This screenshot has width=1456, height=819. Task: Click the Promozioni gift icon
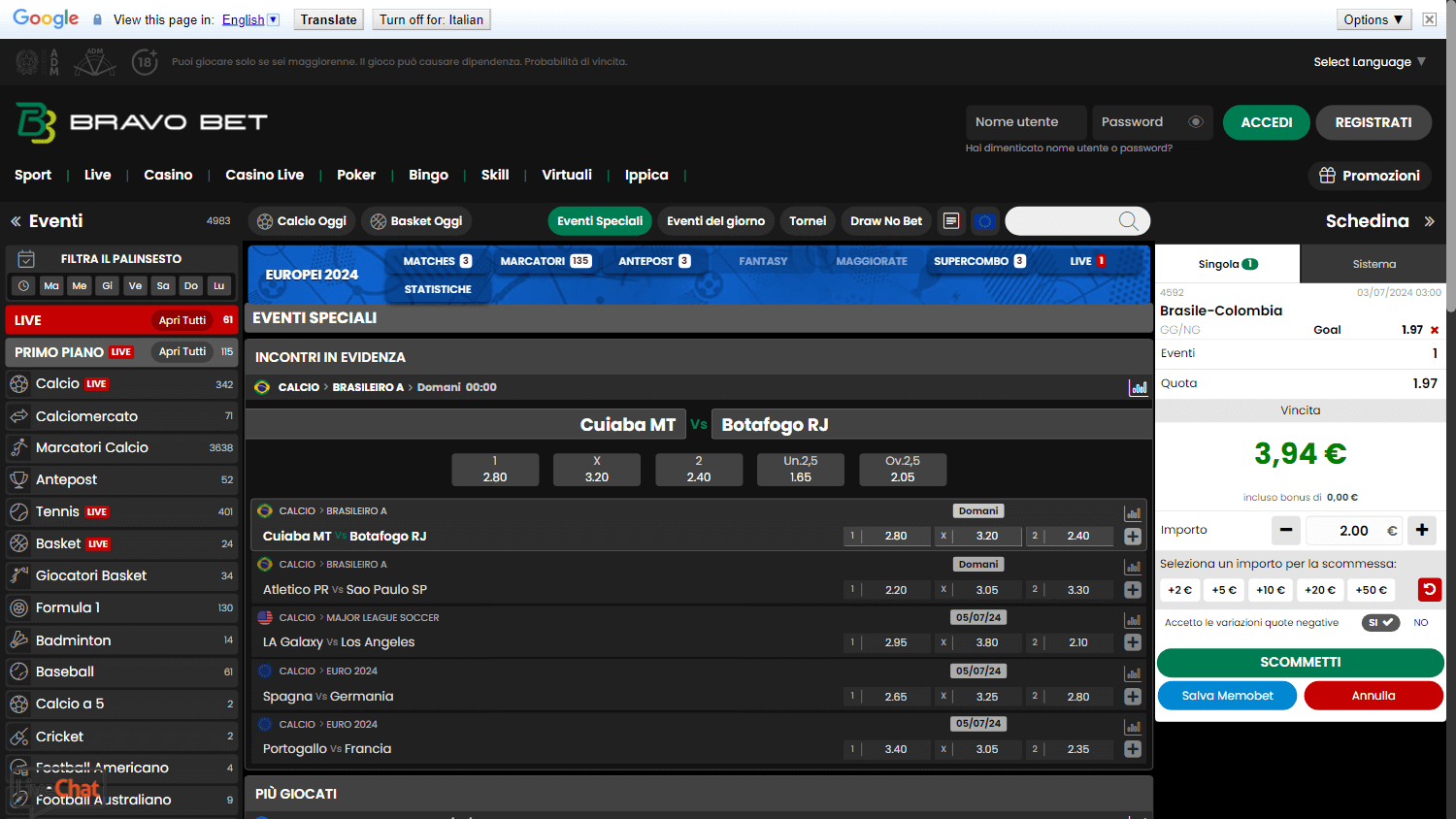click(1327, 176)
